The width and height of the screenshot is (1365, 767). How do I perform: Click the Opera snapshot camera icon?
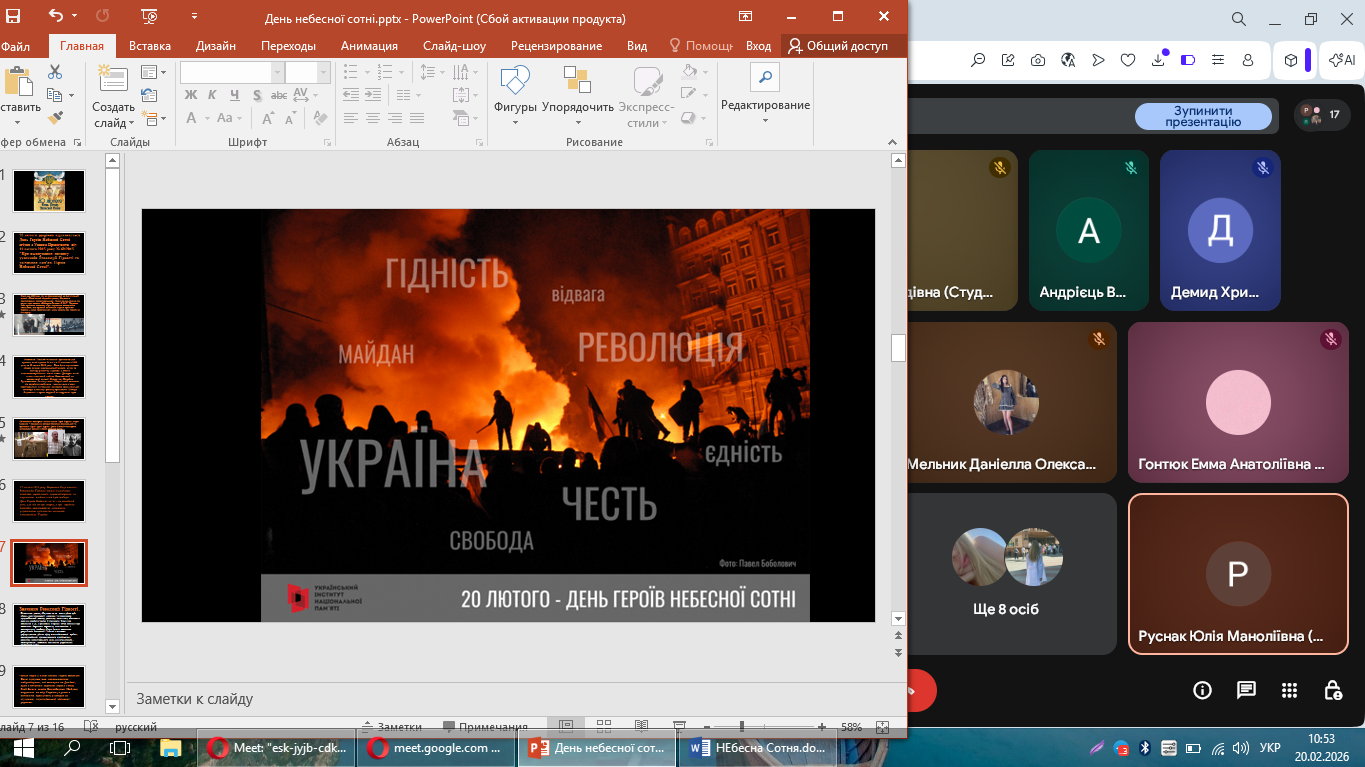coord(1038,60)
